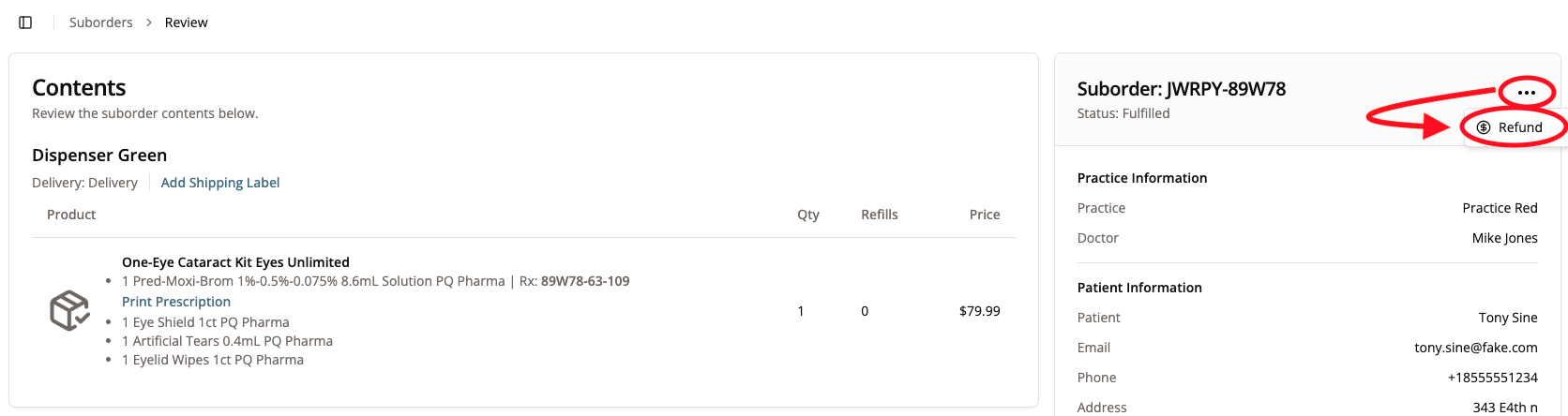Toggle the sidebar panel icon
The width and height of the screenshot is (1568, 416).
coord(25,22)
